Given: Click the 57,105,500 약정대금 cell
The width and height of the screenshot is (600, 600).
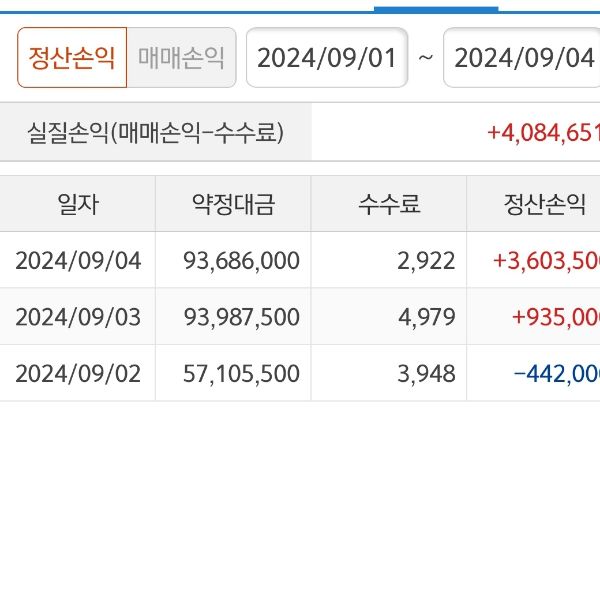Looking at the screenshot, I should point(242,373).
